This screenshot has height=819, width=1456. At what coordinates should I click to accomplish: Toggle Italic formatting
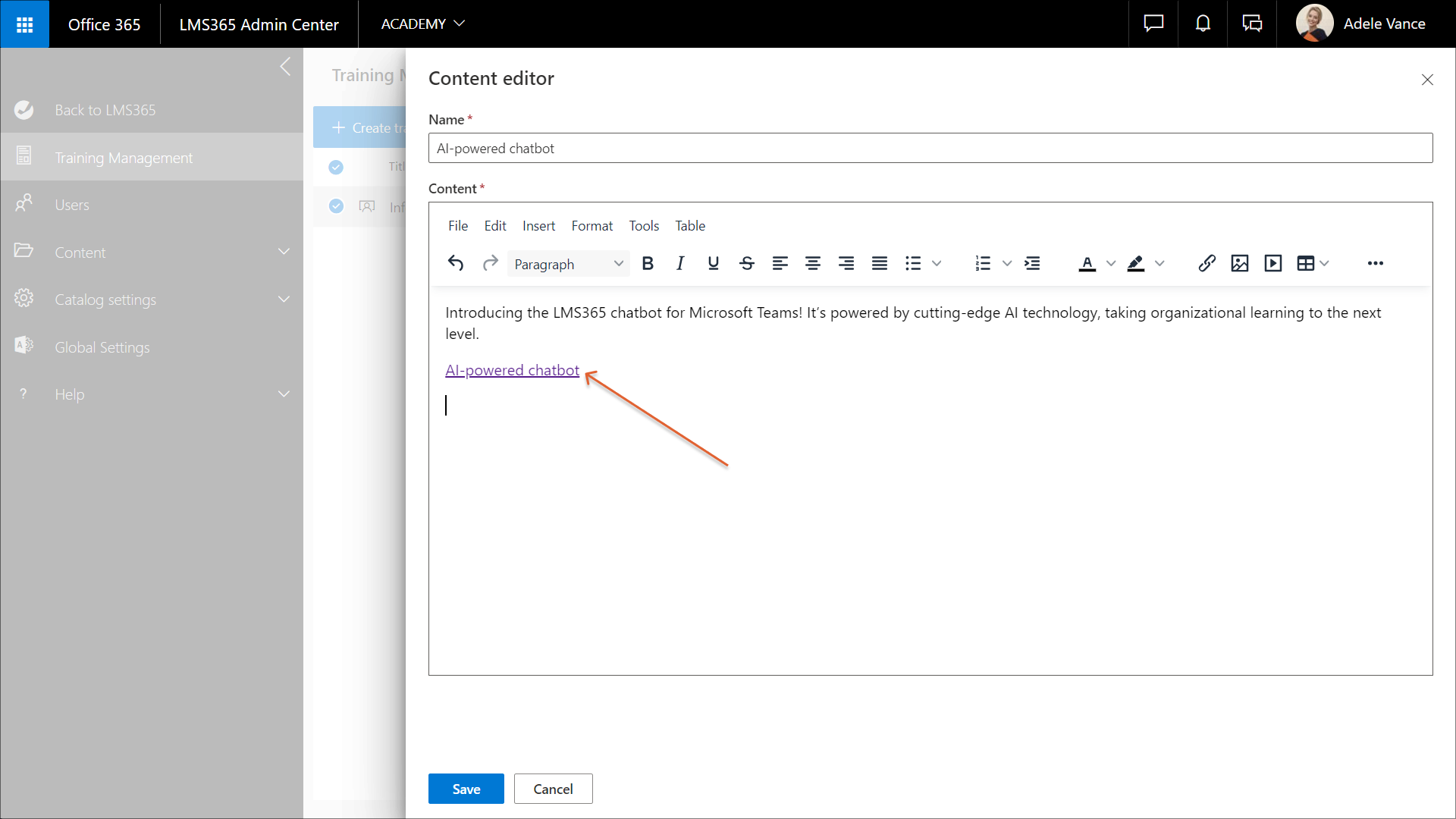pos(680,263)
